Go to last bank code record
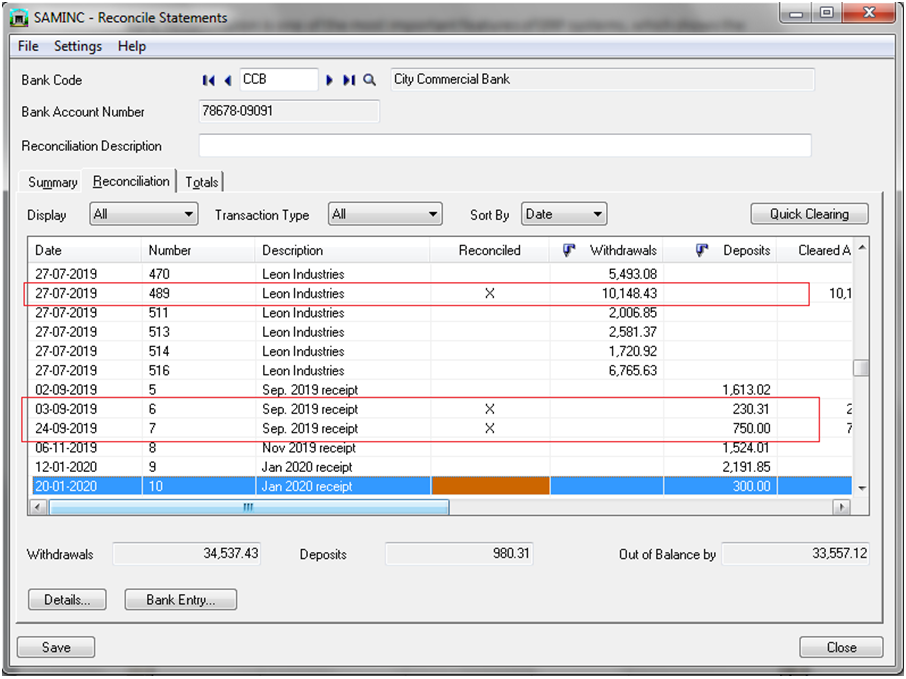This screenshot has width=906, height=679. tap(349, 80)
